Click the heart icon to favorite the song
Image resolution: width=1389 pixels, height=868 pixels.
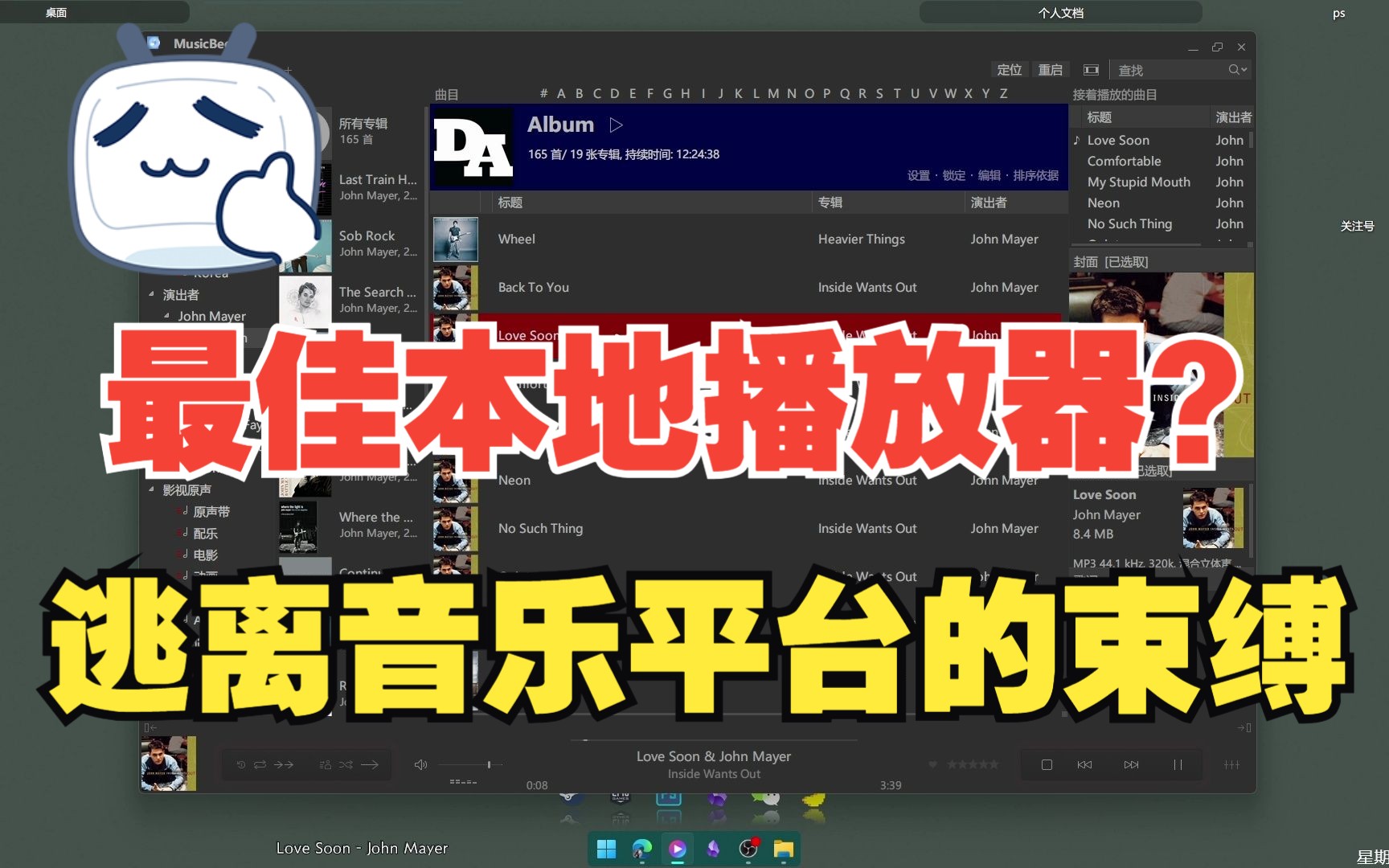coord(932,764)
